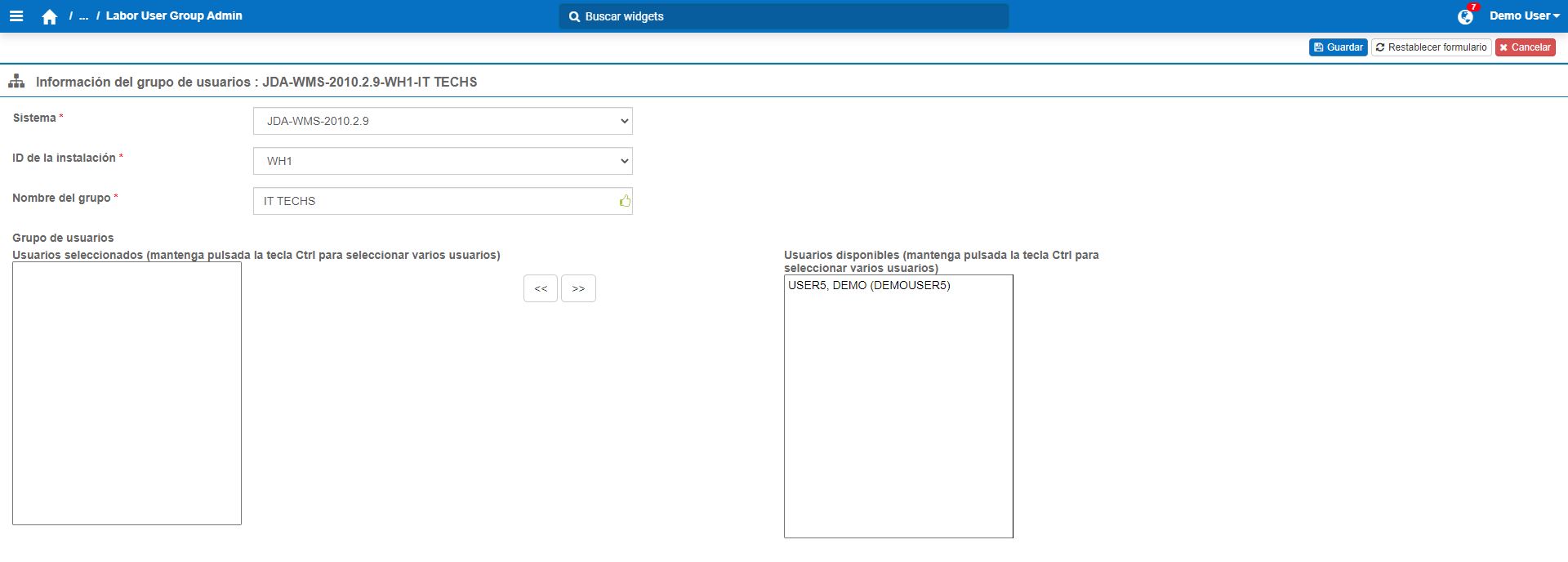Open Labor User Group Admin breadcrumb
The height and width of the screenshot is (562, 1568).
[174, 16]
